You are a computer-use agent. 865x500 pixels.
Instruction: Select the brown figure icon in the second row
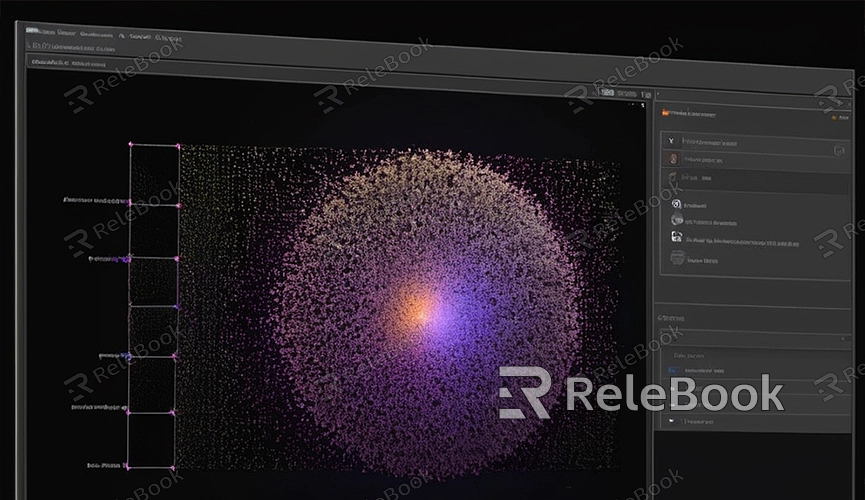click(x=673, y=159)
